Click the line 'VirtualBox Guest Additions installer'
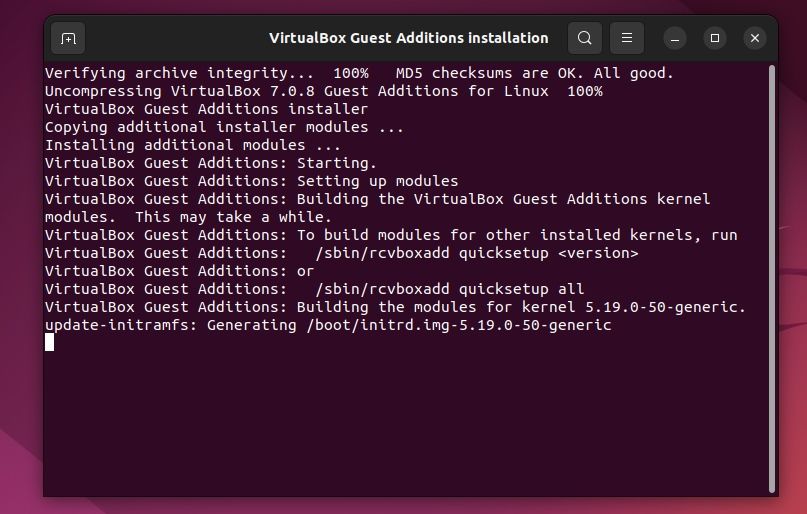Viewport: 807px width, 514px height. [x=206, y=109]
